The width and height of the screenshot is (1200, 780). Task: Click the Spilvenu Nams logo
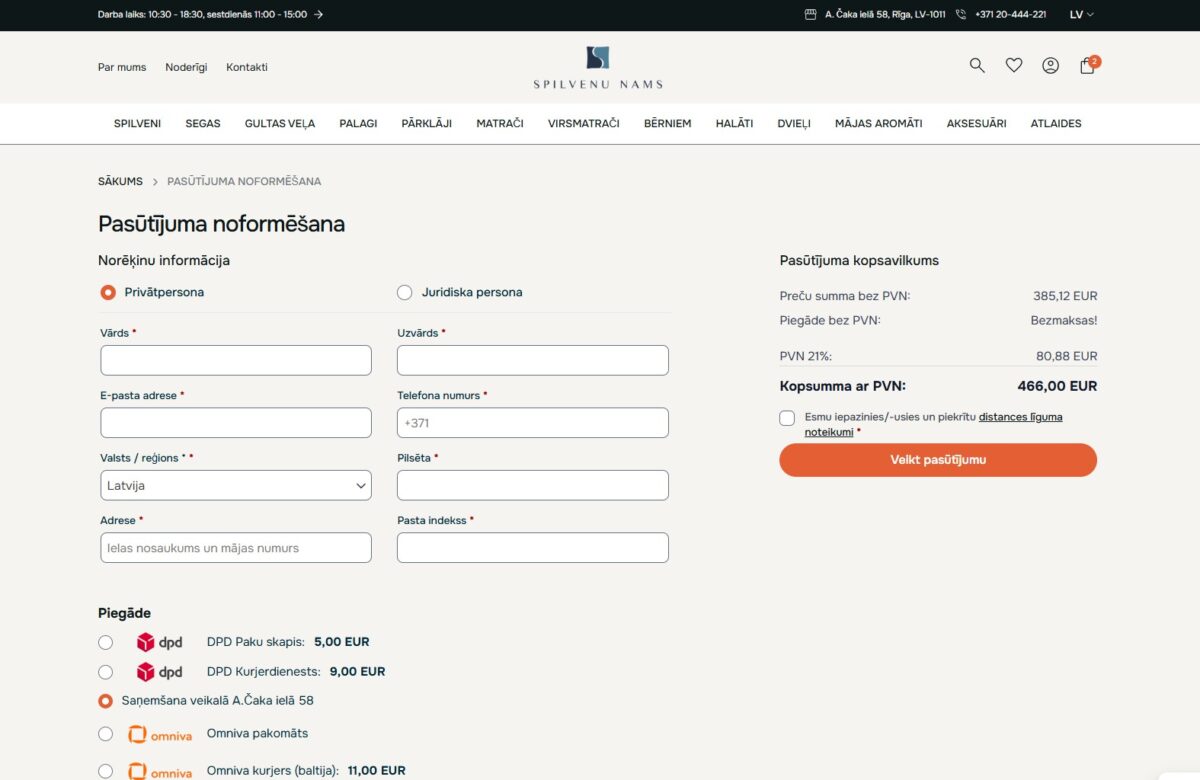[597, 67]
